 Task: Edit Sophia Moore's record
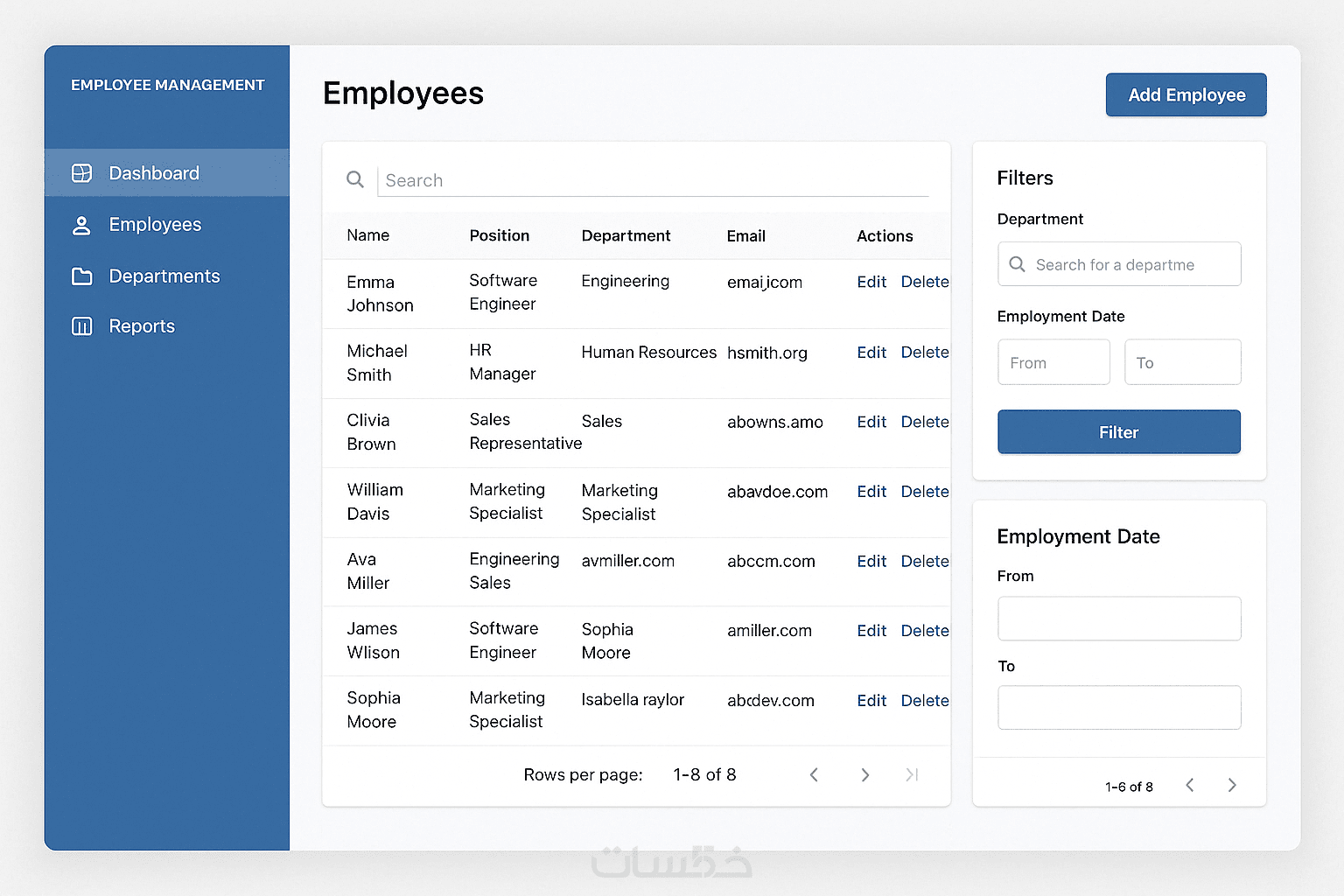point(871,701)
